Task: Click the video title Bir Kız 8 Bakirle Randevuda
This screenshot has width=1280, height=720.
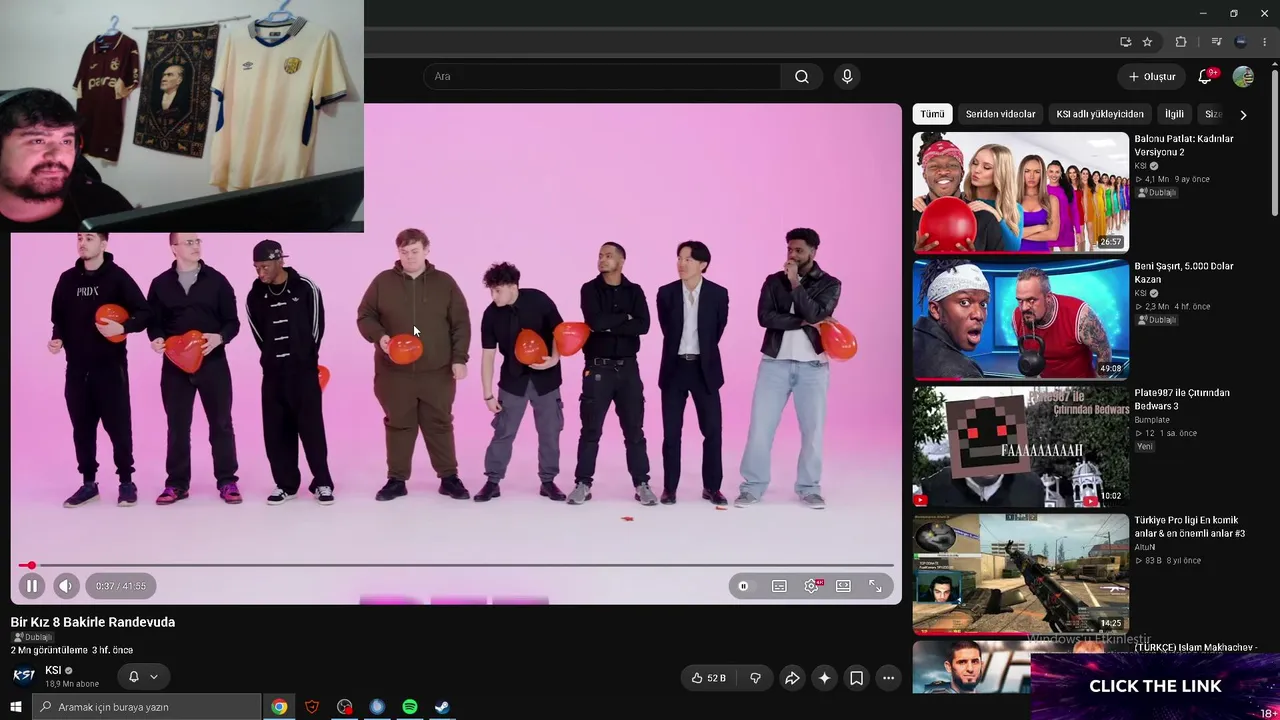Action: coord(93,622)
